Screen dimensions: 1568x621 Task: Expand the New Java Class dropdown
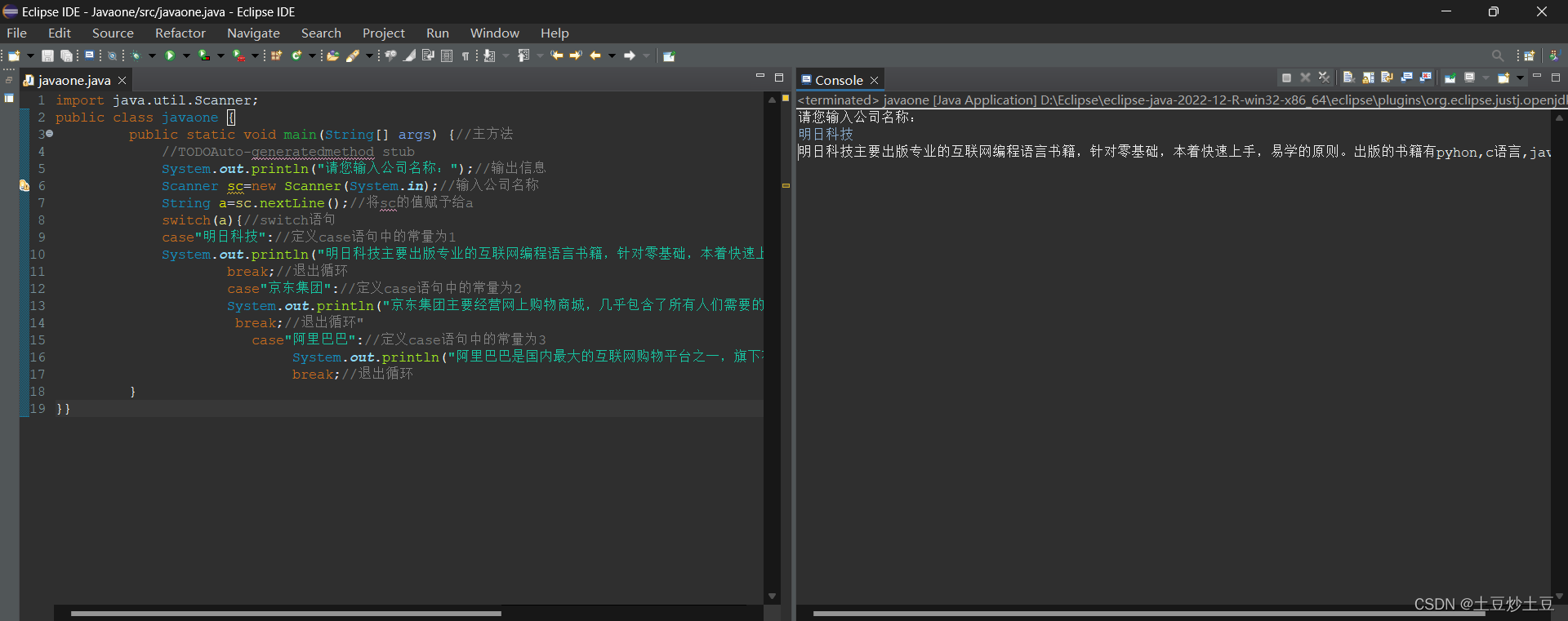coord(312,55)
